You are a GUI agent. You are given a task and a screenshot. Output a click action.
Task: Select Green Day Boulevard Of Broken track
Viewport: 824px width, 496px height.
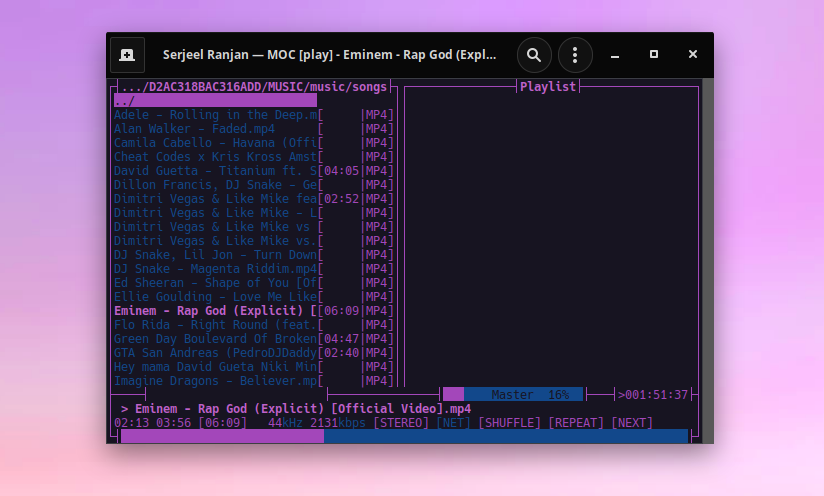click(254, 339)
